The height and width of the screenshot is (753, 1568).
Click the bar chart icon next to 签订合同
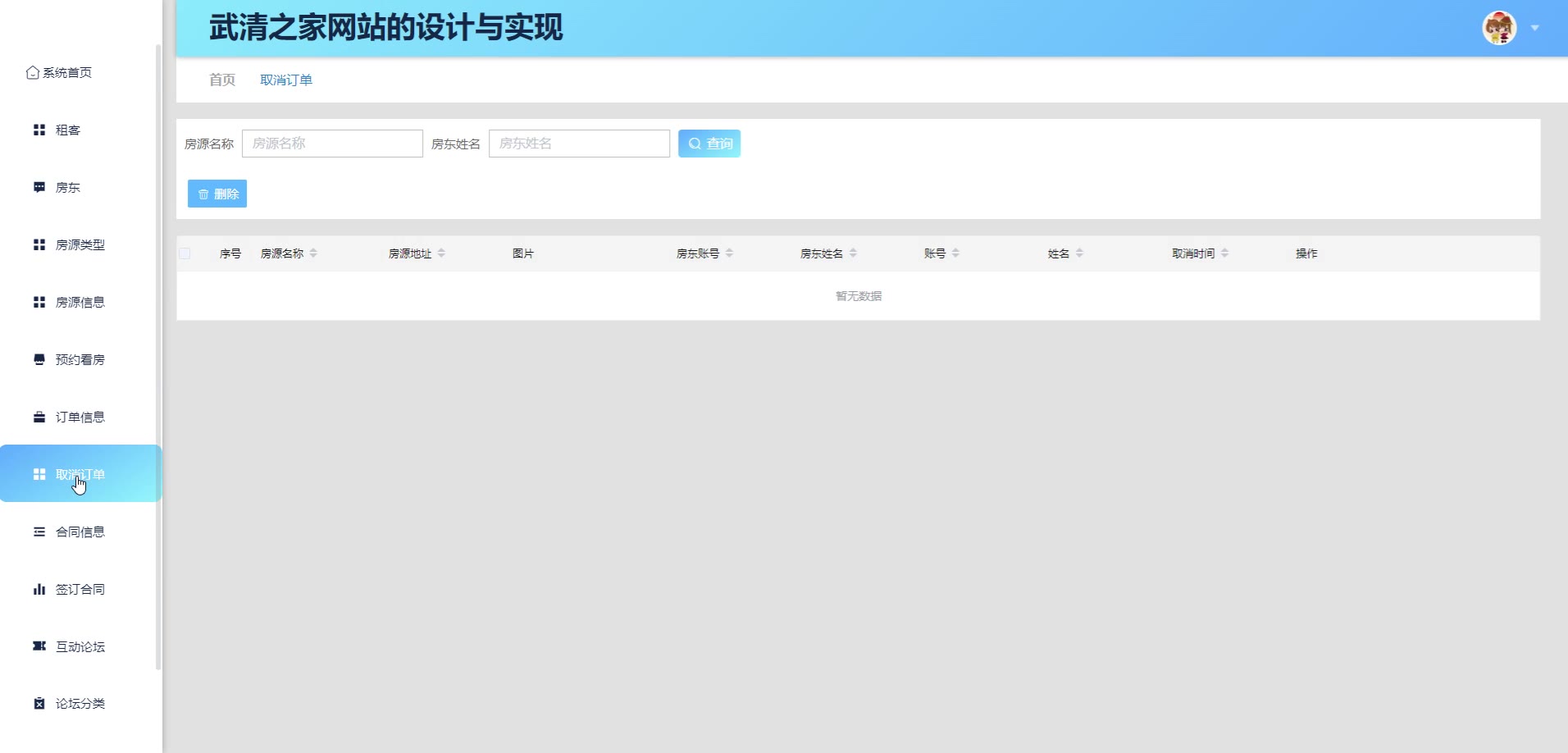39,590
